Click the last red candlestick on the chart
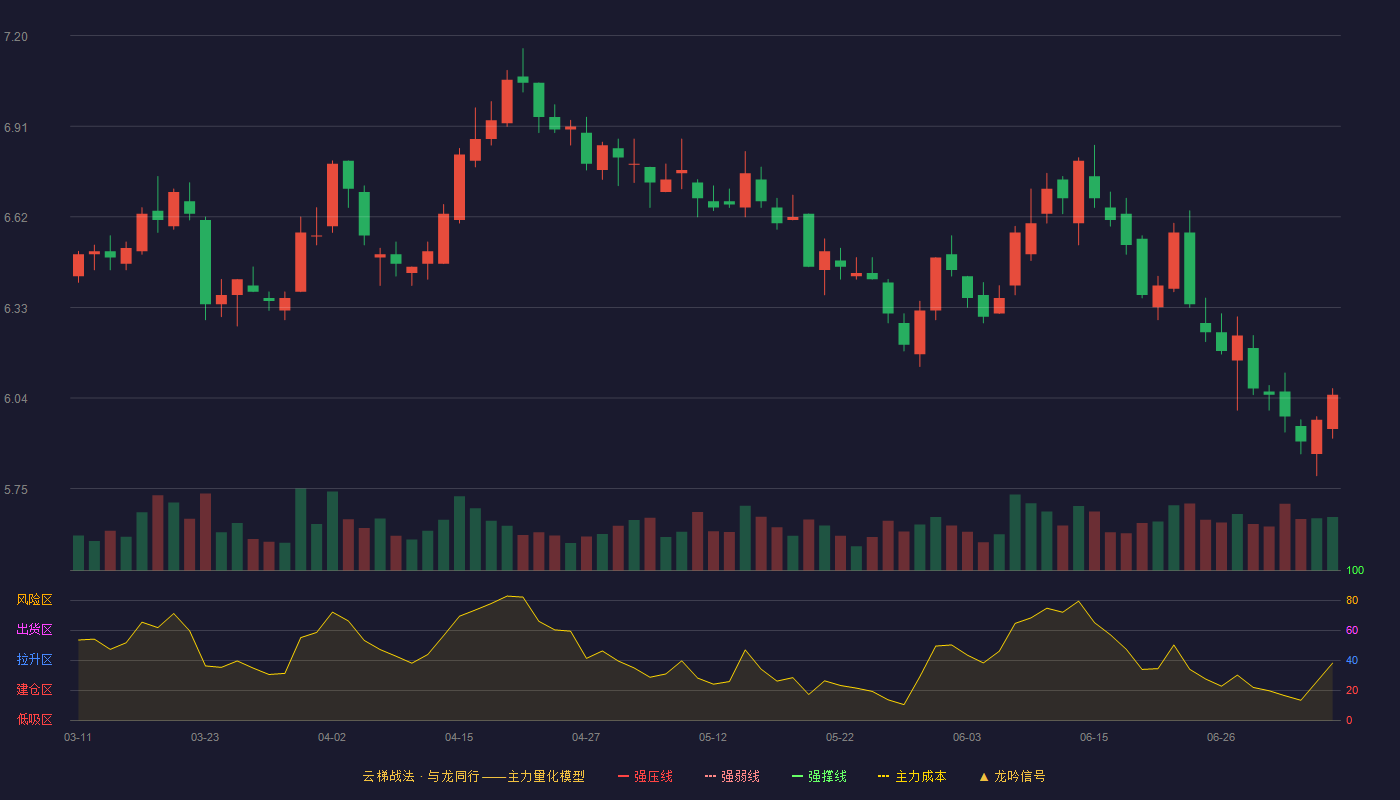Image resolution: width=1400 pixels, height=800 pixels. coord(1332,412)
